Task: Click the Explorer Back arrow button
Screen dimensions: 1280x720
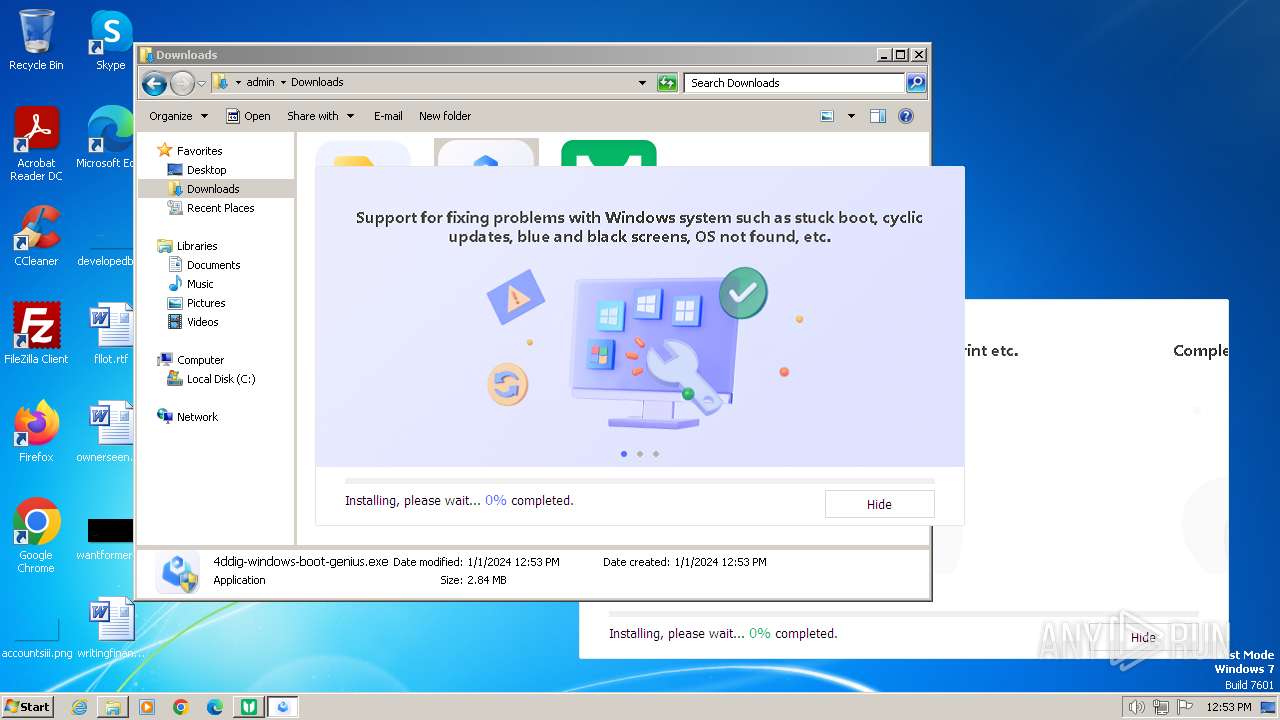Action: [154, 83]
